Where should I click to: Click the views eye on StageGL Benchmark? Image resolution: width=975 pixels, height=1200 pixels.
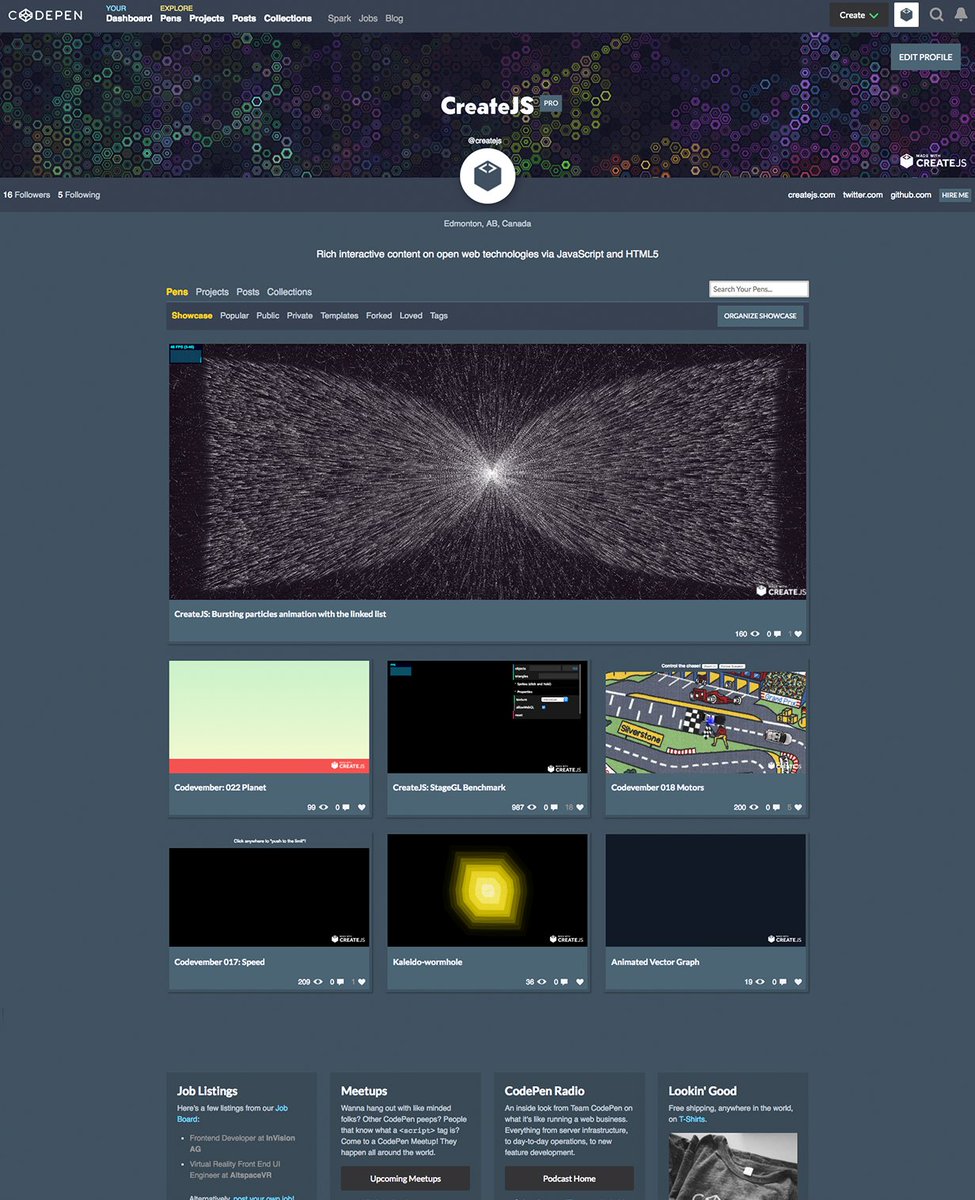coord(532,807)
